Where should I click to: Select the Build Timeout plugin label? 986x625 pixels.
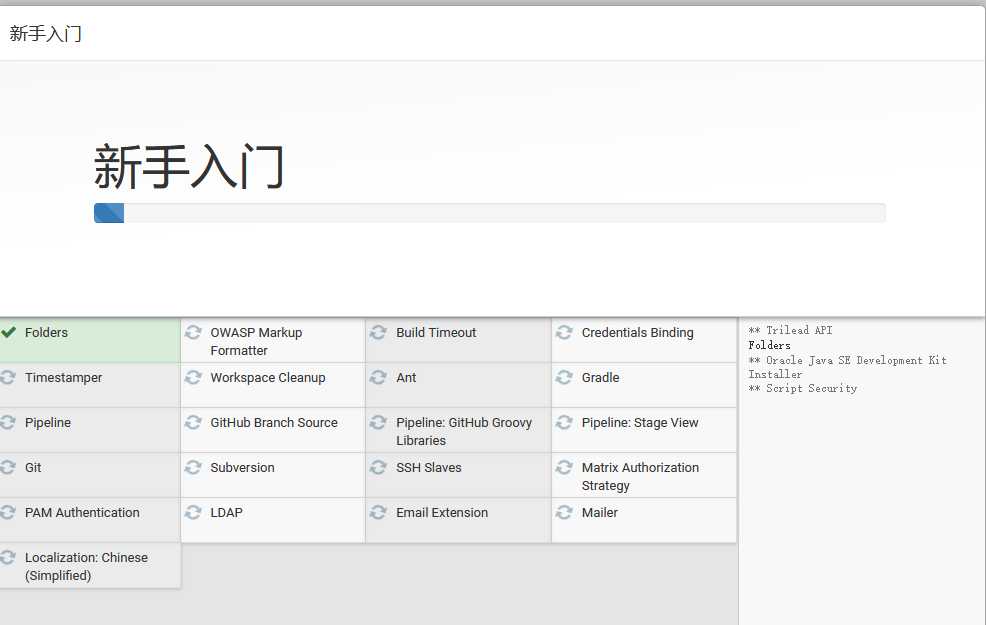pos(436,333)
